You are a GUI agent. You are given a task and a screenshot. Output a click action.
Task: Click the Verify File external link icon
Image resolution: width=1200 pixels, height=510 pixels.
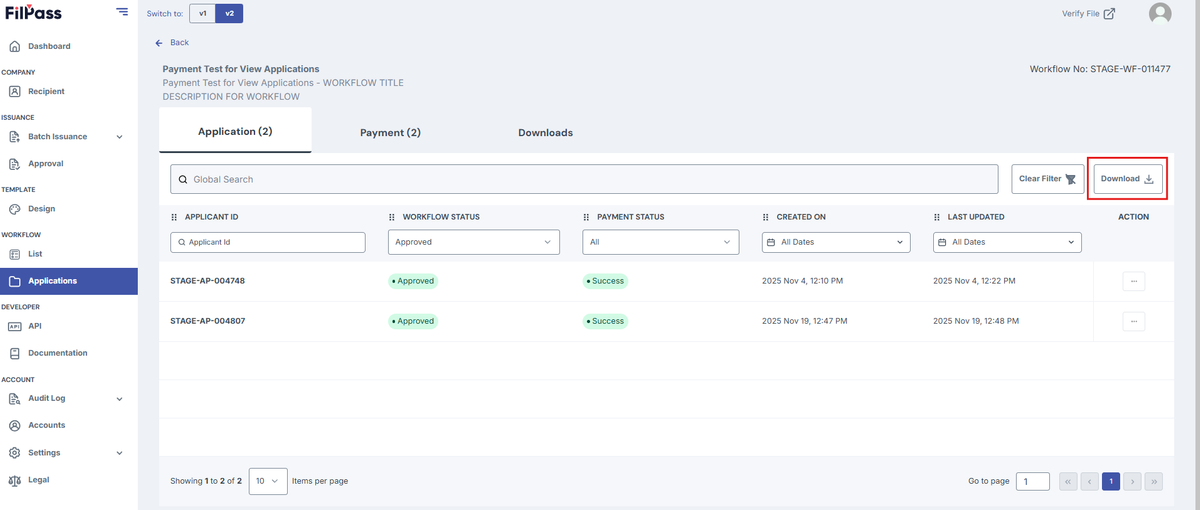coord(1109,13)
